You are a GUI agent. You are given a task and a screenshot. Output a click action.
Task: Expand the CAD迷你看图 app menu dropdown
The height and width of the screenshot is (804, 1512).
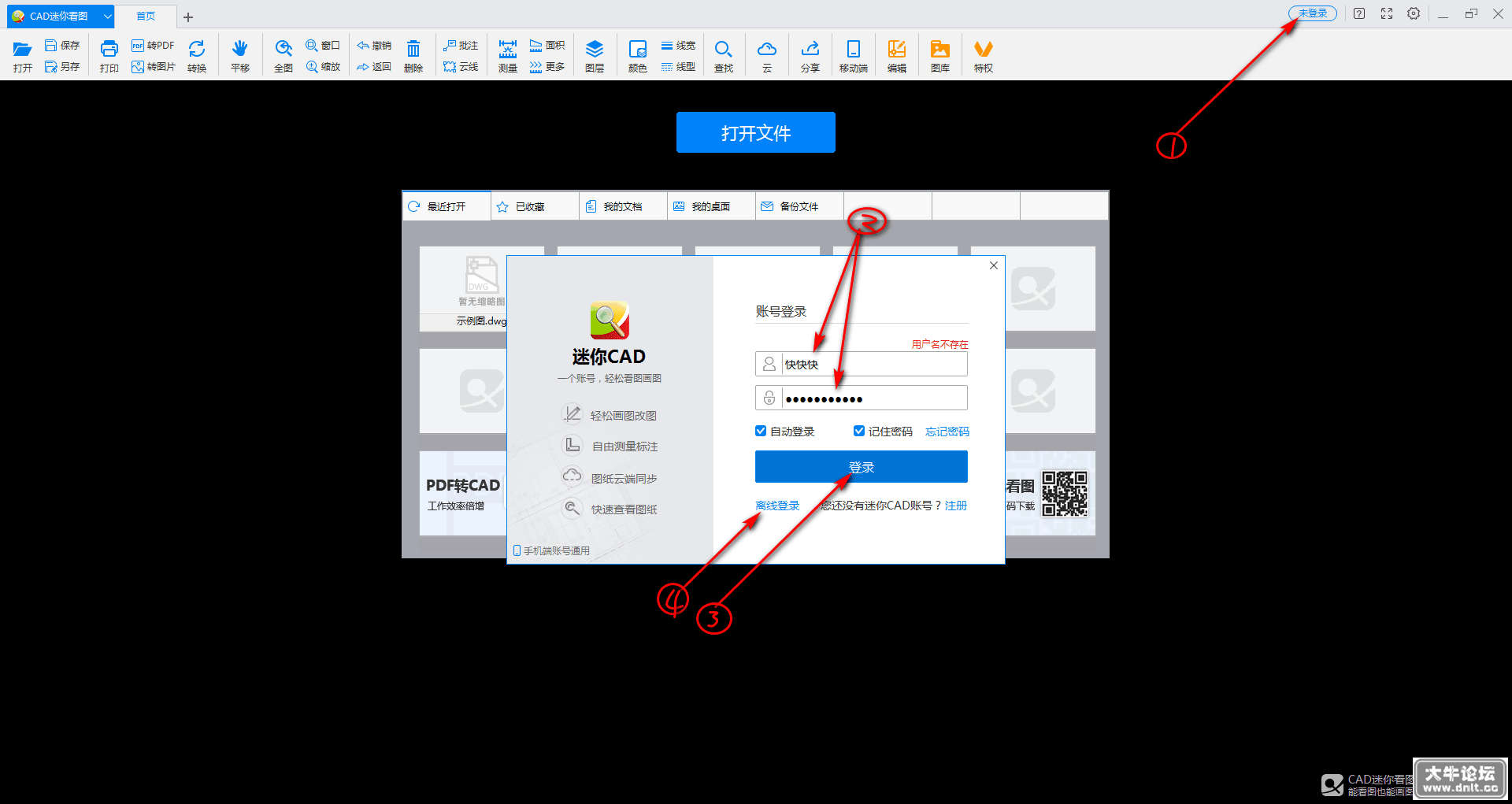click(108, 16)
